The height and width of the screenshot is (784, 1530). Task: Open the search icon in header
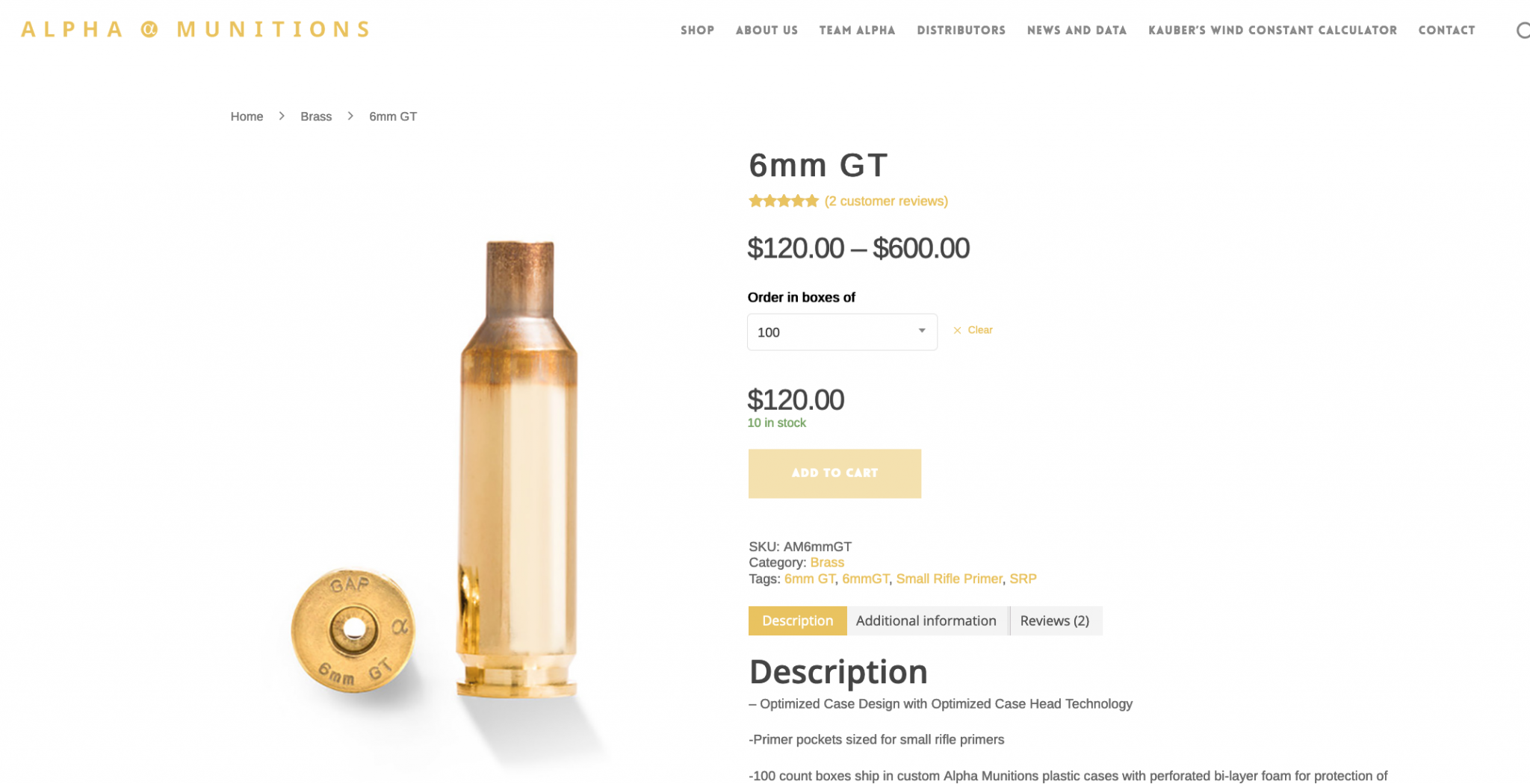point(1523,31)
